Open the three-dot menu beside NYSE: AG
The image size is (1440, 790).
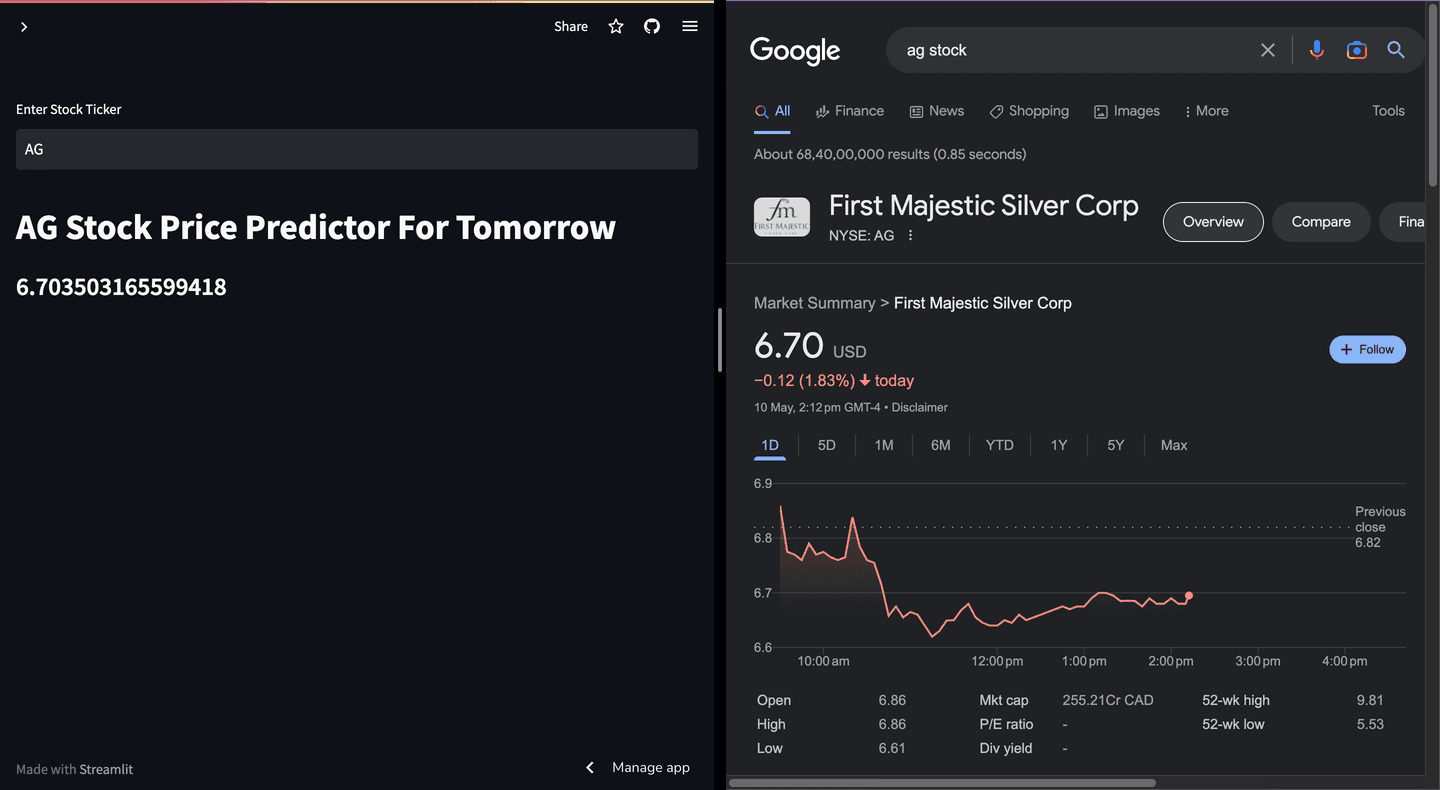(910, 236)
